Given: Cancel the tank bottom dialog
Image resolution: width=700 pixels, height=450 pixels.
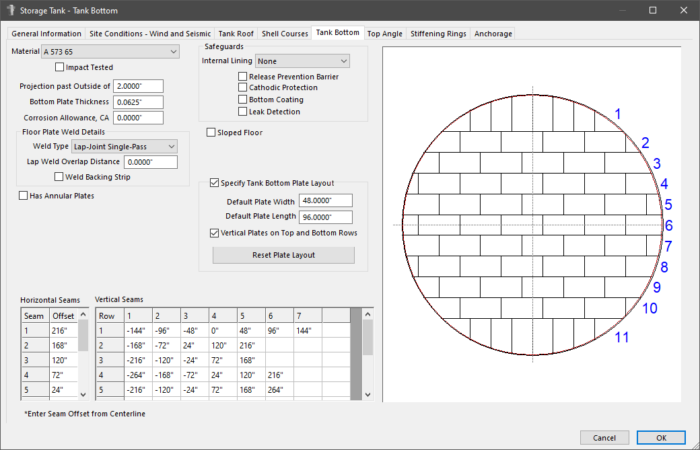Looking at the screenshot, I should point(604,437).
